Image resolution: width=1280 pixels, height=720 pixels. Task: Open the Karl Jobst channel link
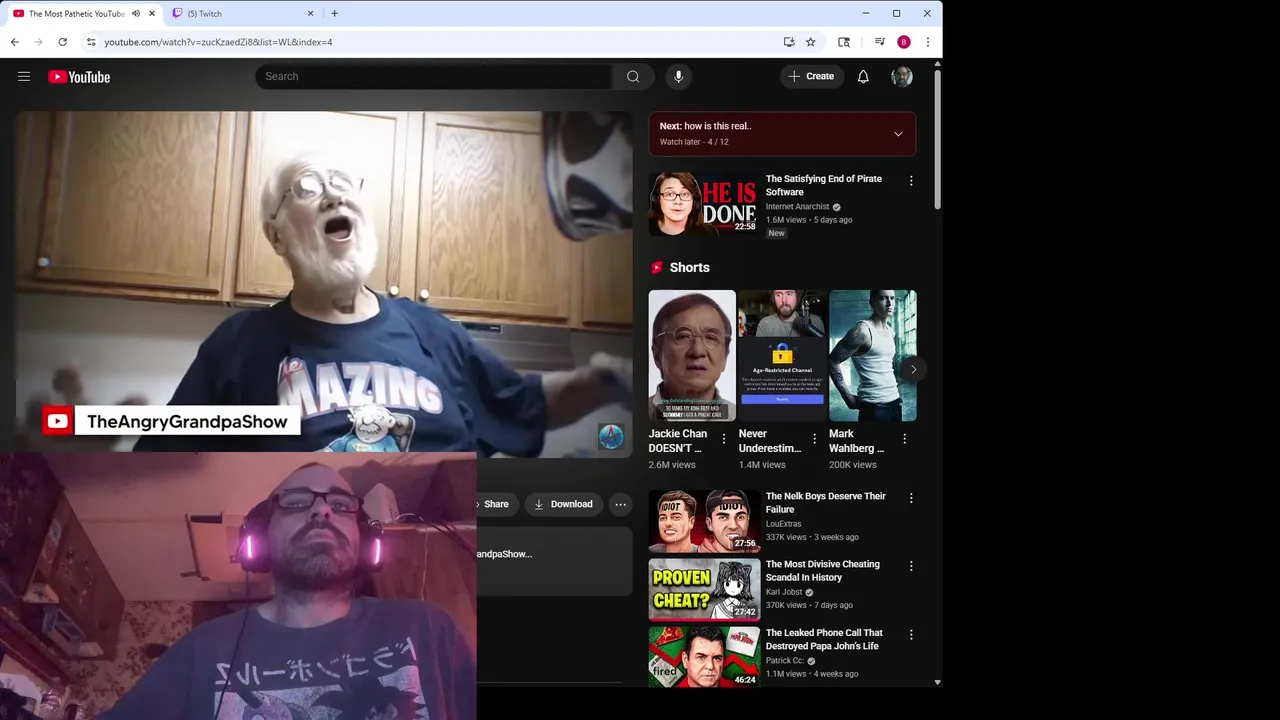(x=784, y=592)
